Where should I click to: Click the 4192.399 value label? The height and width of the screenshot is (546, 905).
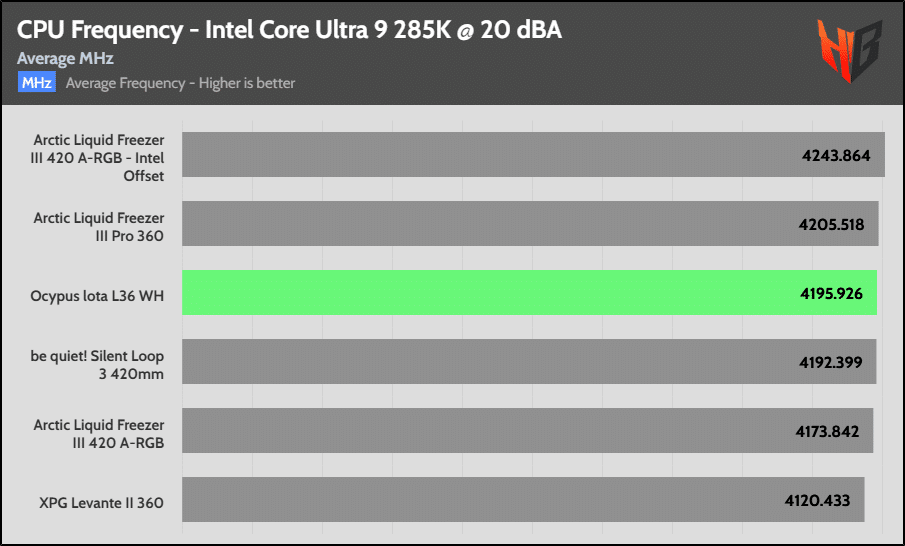click(831, 362)
